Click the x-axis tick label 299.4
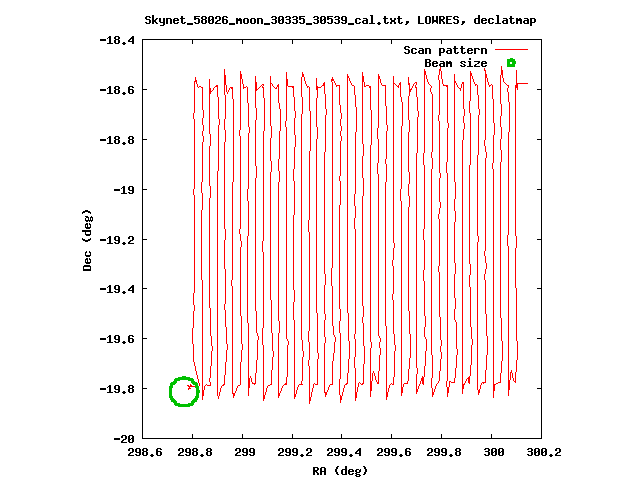Screen dimensions: 640x480 pyautogui.click(x=344, y=452)
